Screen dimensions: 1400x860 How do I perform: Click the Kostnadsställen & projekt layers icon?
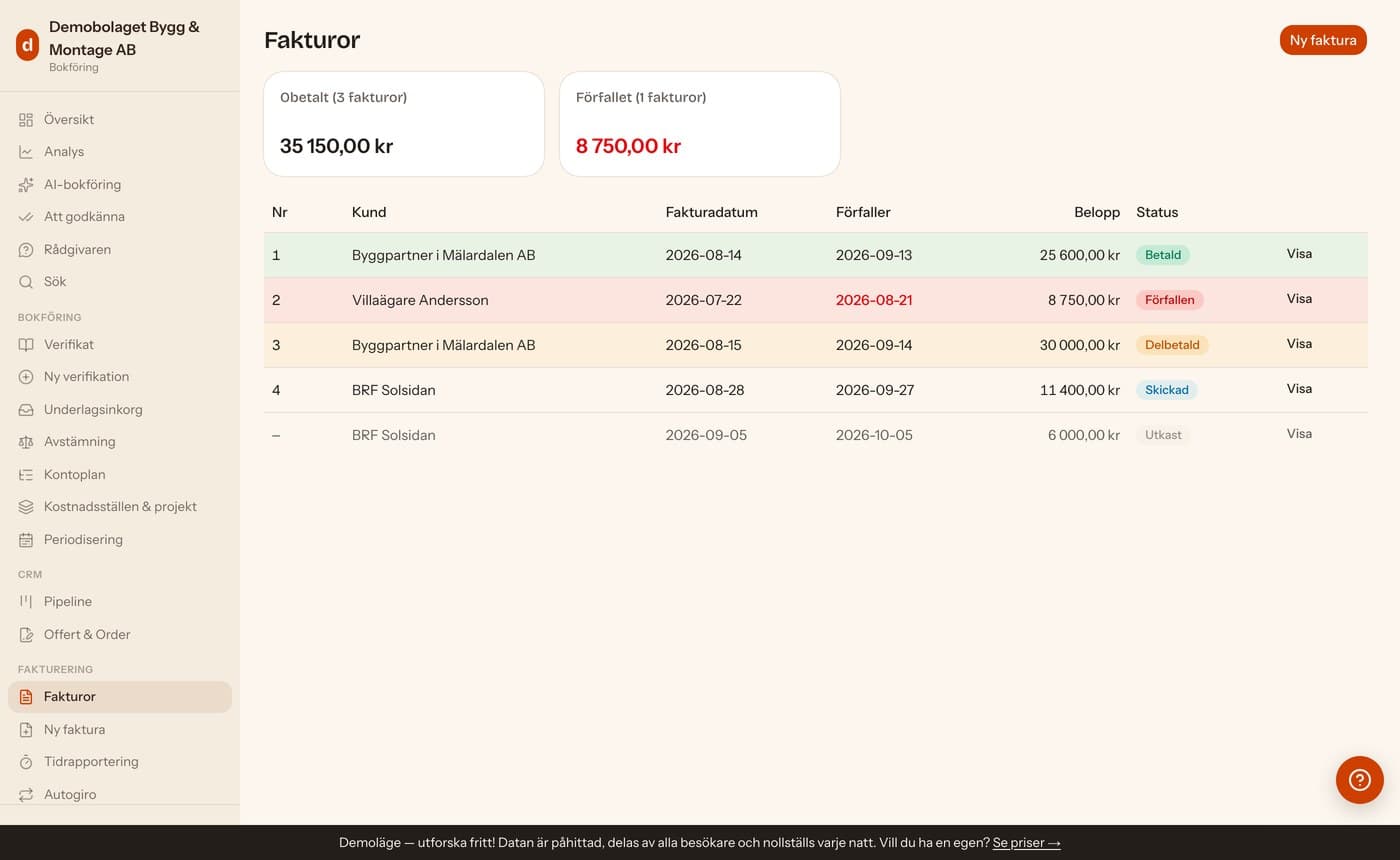26,507
